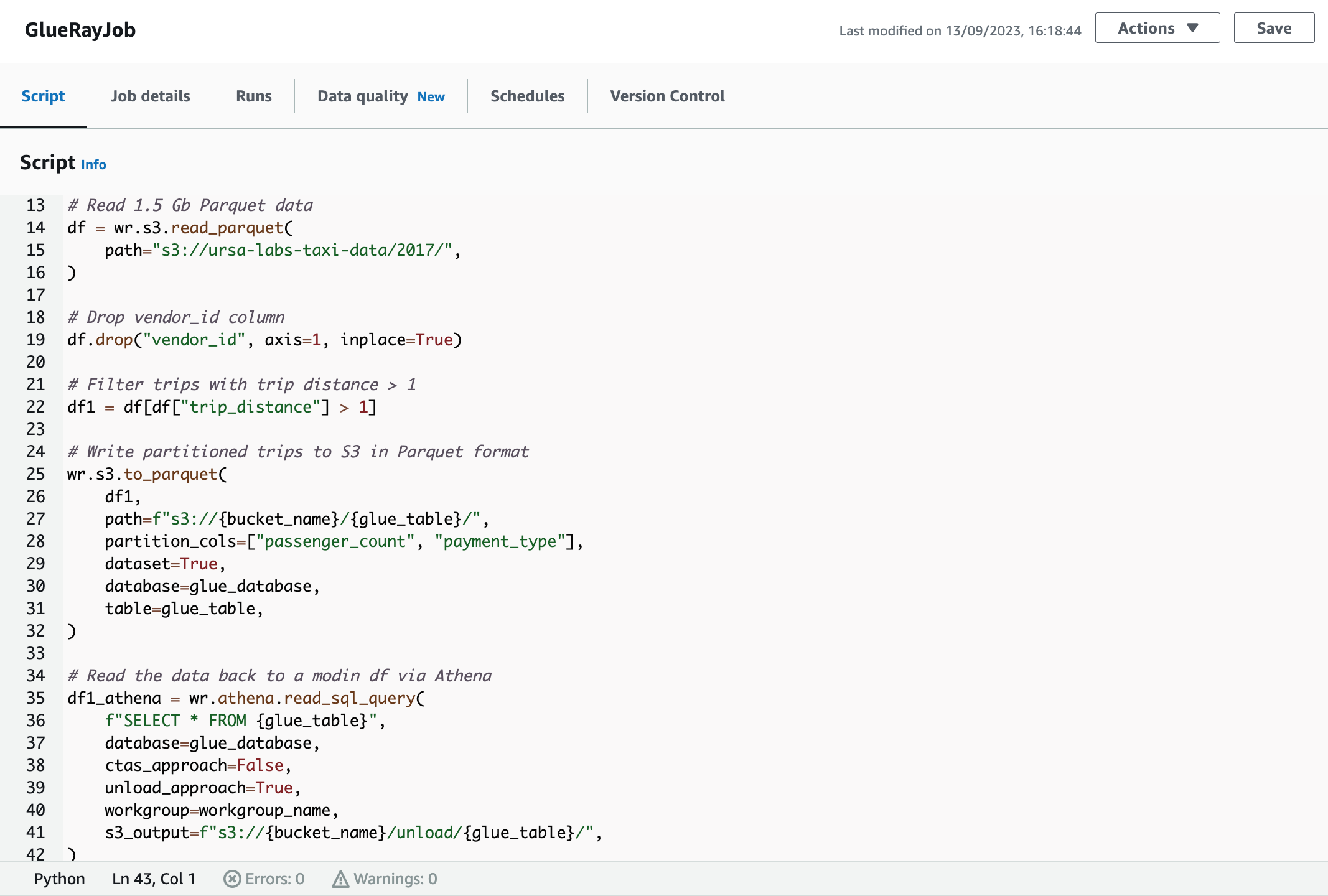Viewport: 1328px width, 896px height.
Task: Go to the Data quality tab
Action: point(363,96)
